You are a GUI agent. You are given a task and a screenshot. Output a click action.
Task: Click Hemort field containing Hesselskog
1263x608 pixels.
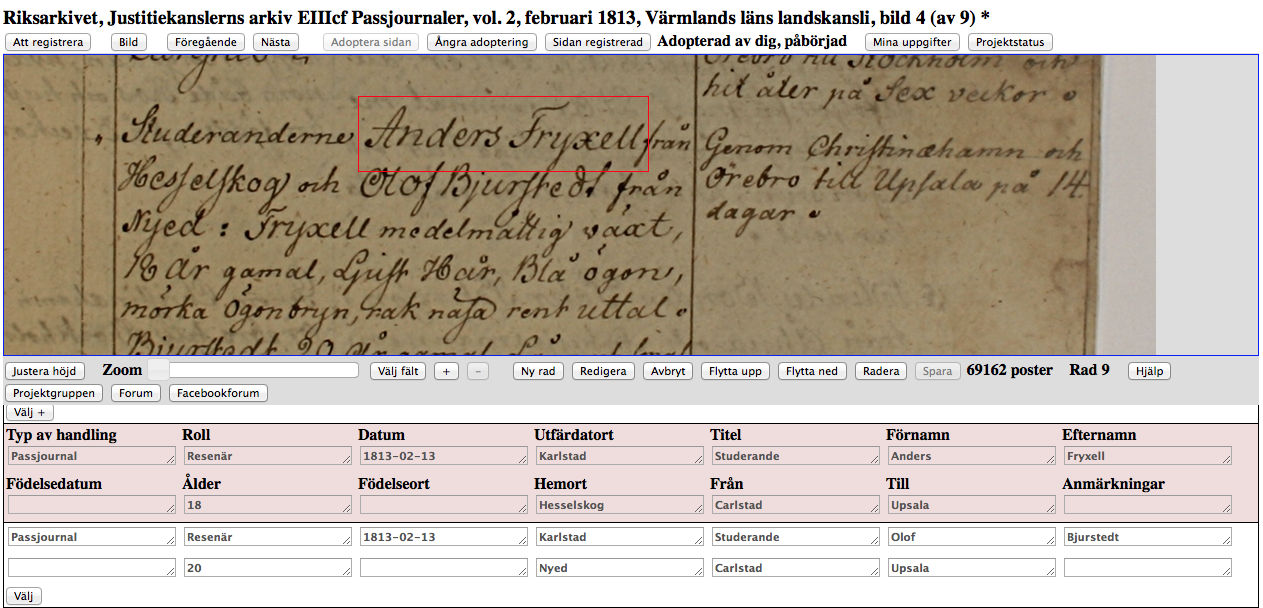(620, 505)
